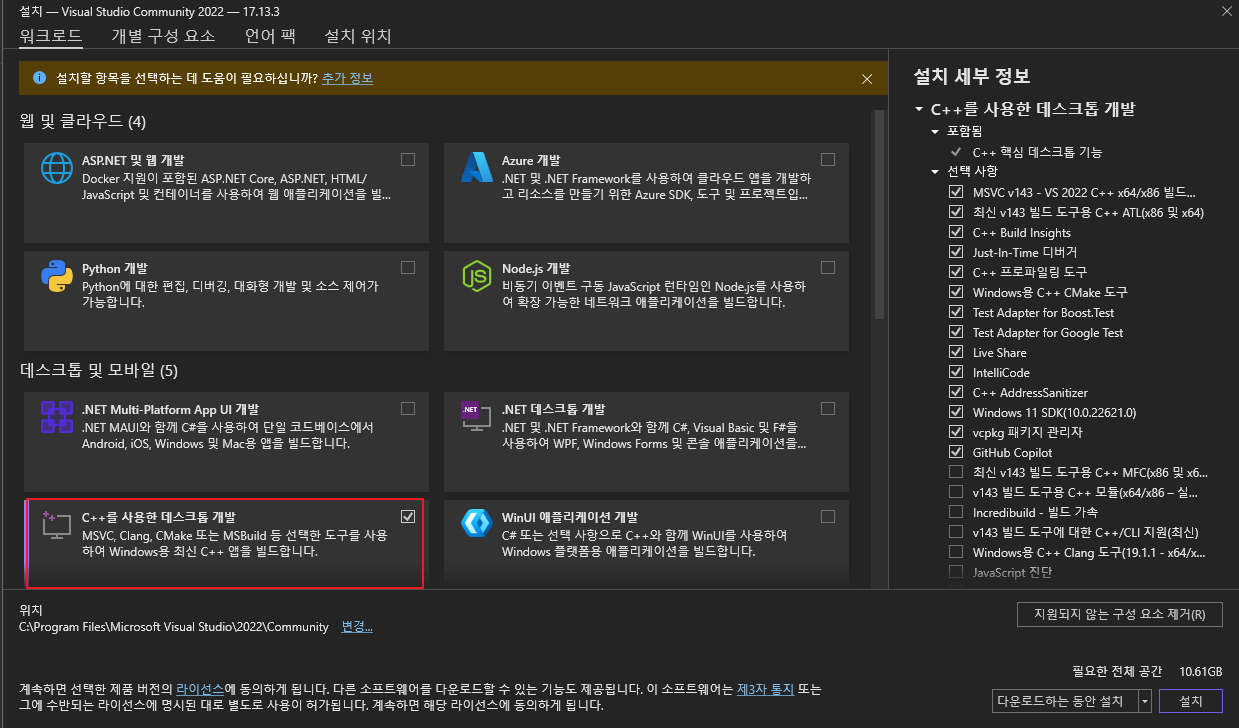Click the workloads list vertical scrollbar
1239x728 pixels.
click(880, 215)
